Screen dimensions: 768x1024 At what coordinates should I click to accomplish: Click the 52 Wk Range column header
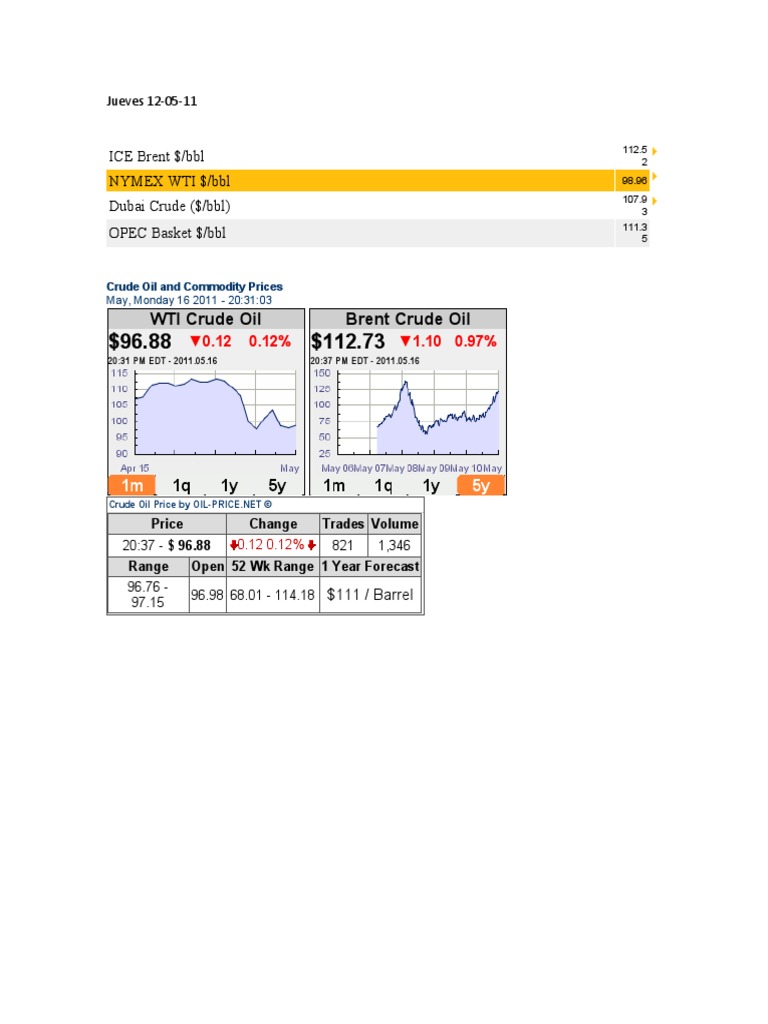(x=273, y=566)
